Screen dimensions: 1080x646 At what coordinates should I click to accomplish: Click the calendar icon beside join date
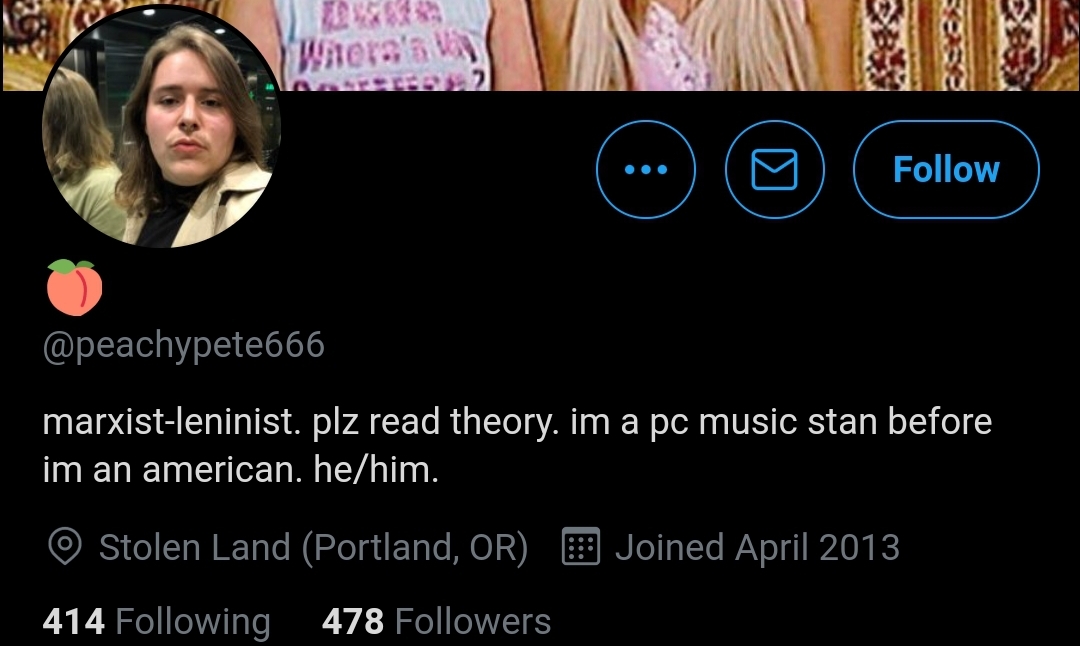581,546
